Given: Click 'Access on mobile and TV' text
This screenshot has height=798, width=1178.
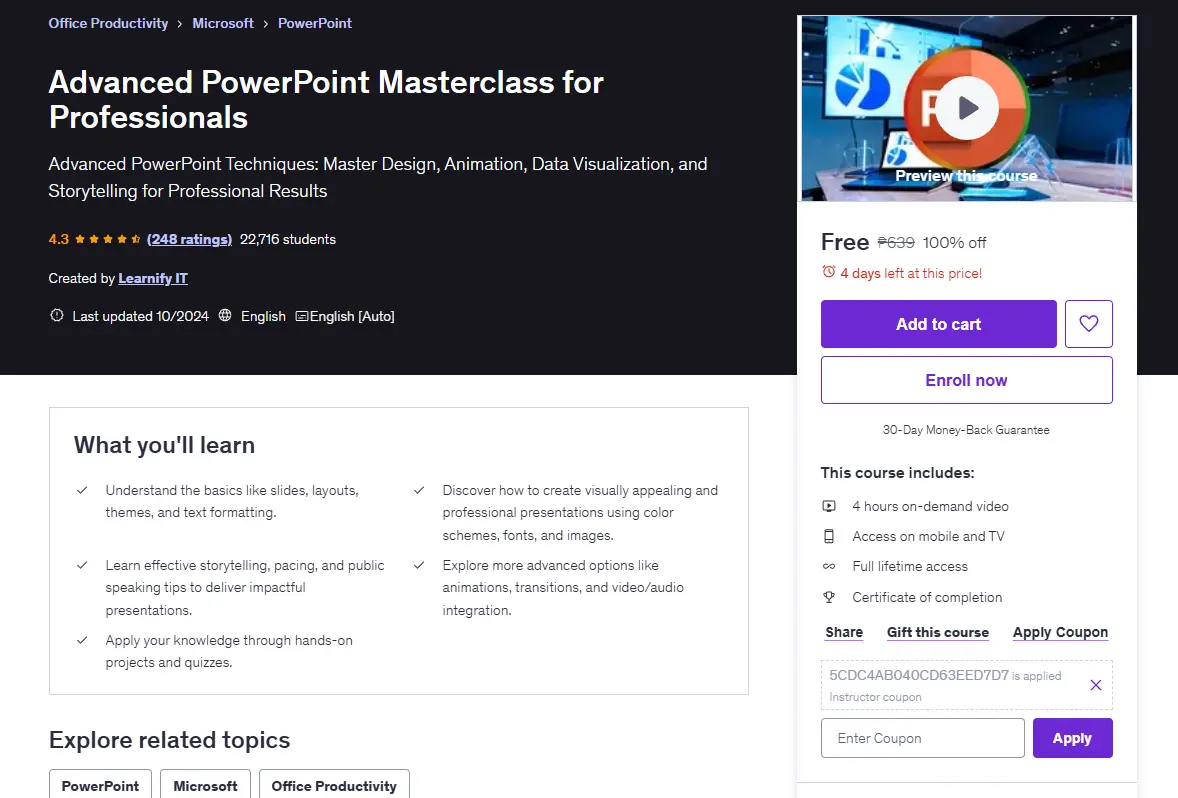Looking at the screenshot, I should 928,537.
